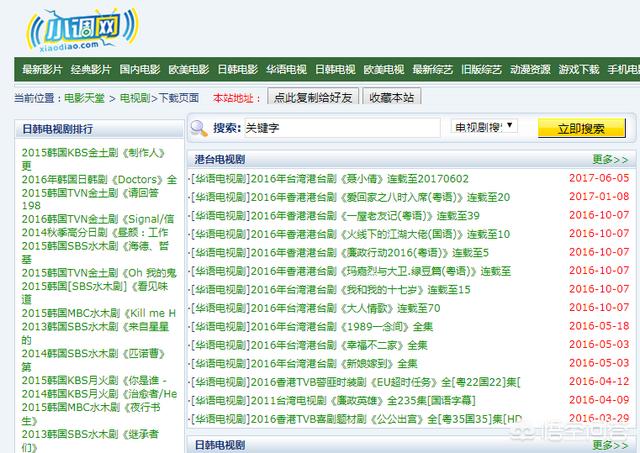Click the 收藏本站 button

click(391, 97)
